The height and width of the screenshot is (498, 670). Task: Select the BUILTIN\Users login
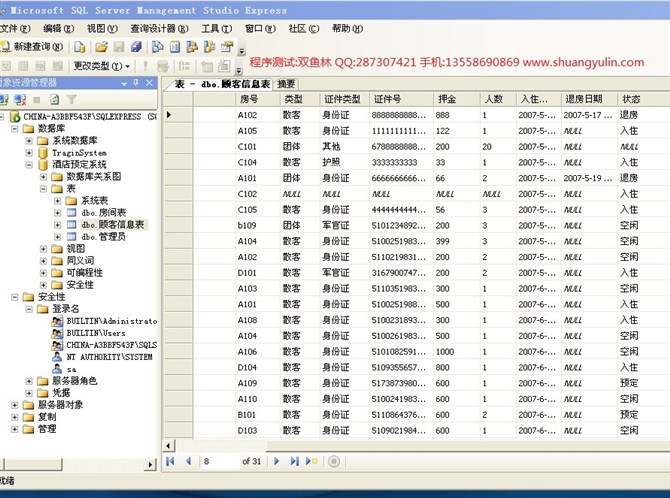pos(96,333)
